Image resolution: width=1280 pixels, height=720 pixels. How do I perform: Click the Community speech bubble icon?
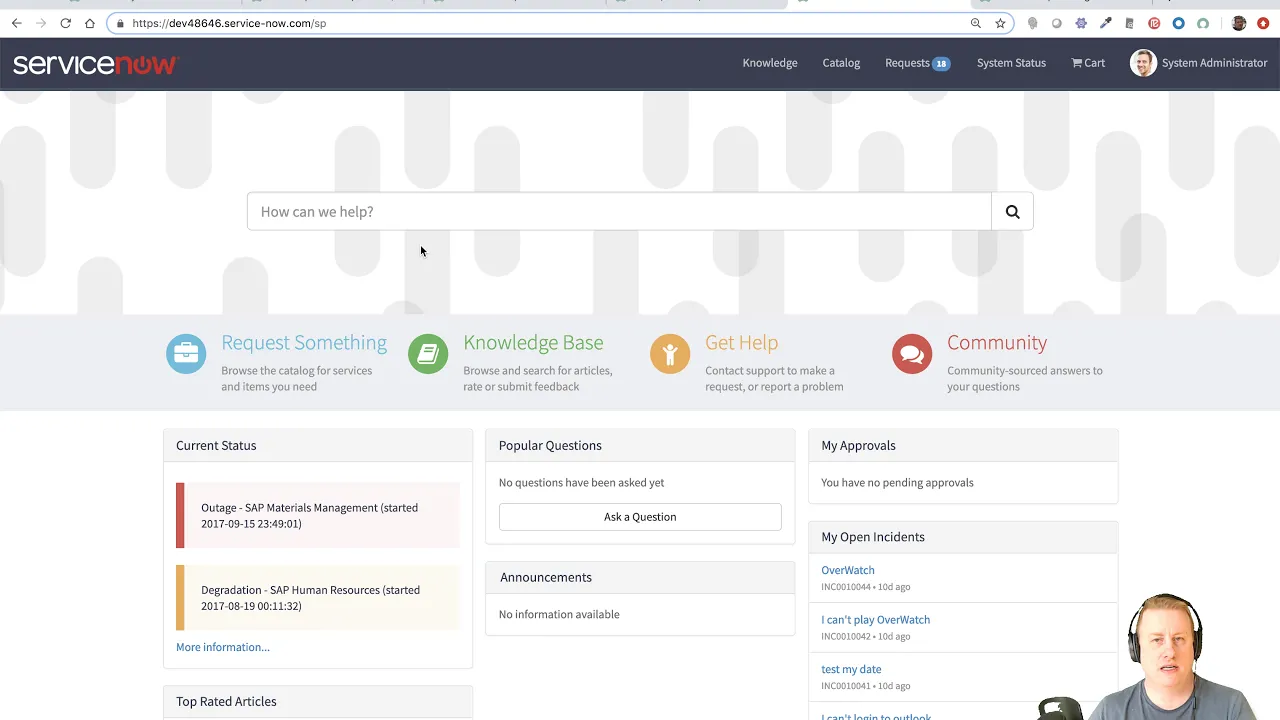[x=912, y=353]
